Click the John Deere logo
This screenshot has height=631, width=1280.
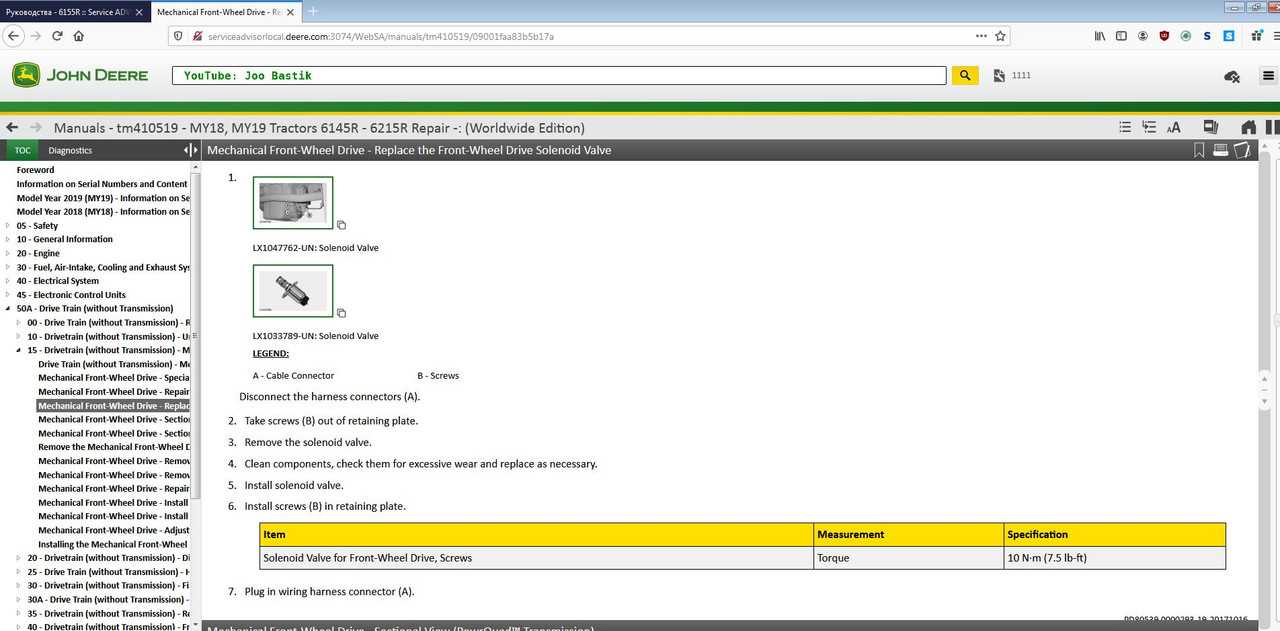pos(80,75)
